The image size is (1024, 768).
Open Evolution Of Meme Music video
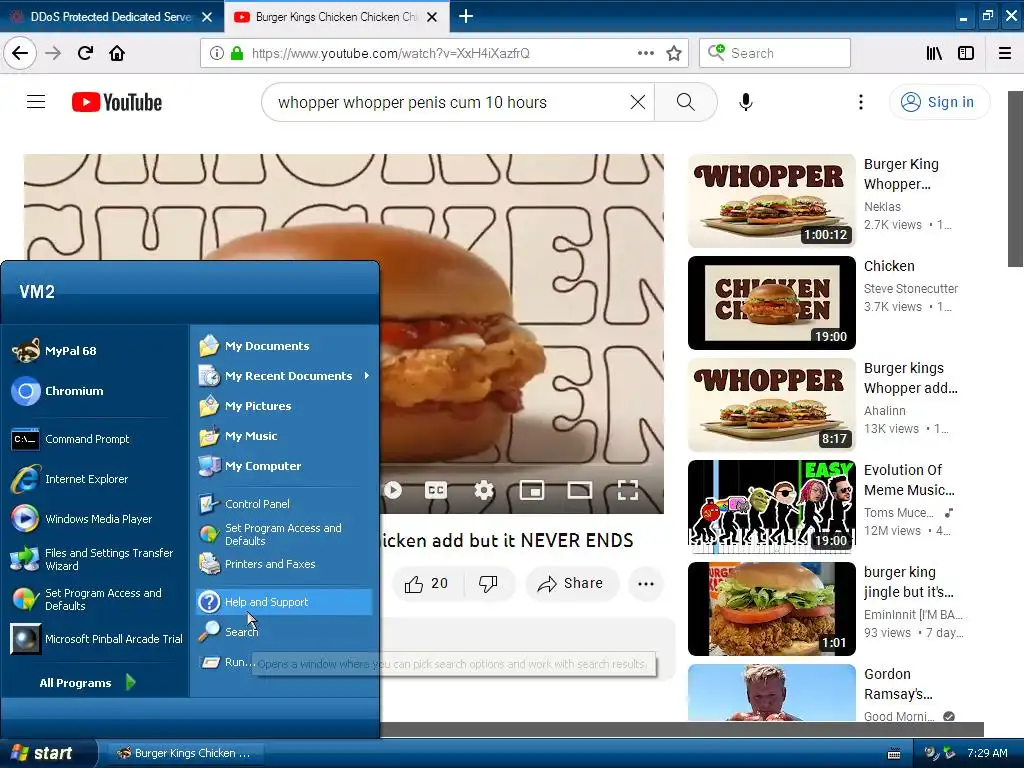(771, 507)
